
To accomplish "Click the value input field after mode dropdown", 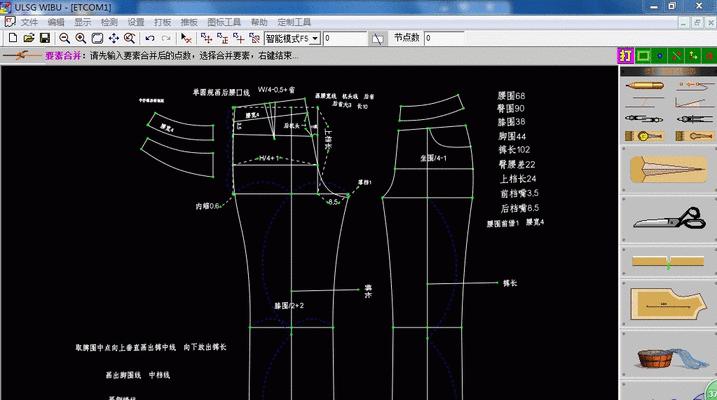I will tap(345, 38).
